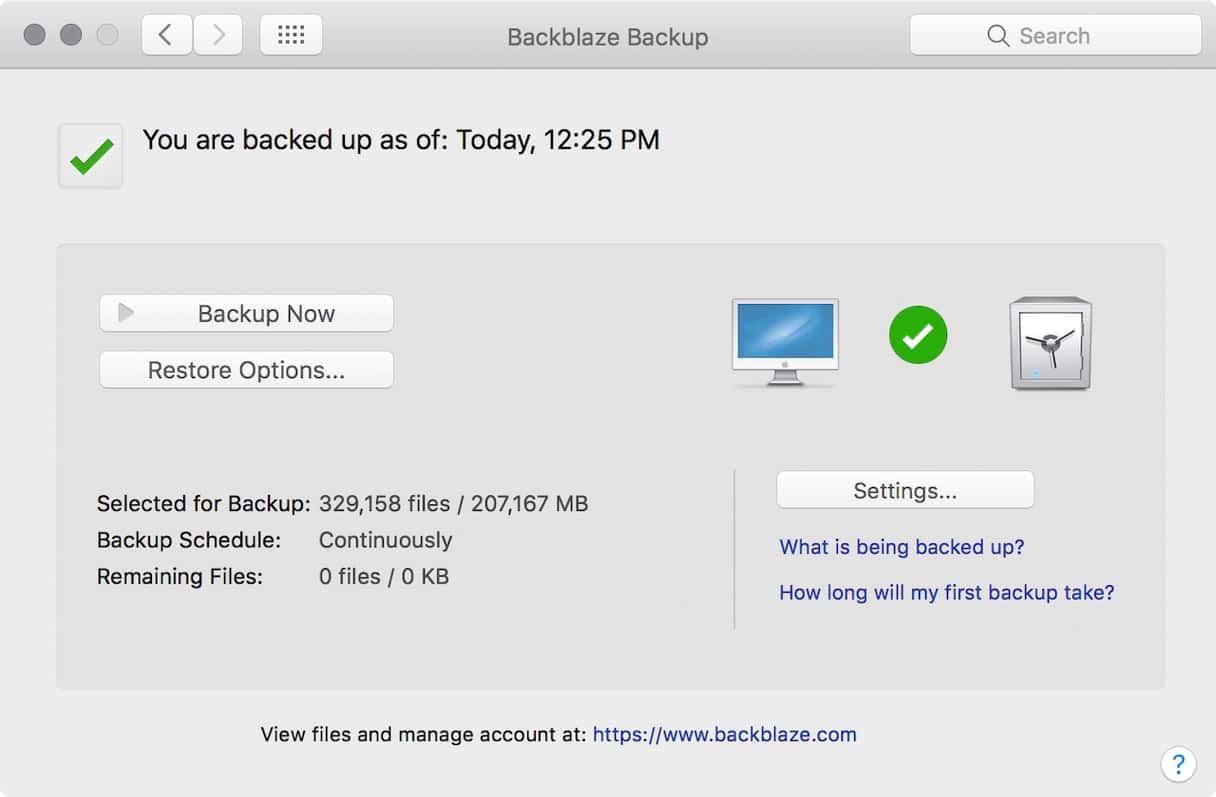
Task: Click the "Continuously" backup schedule value
Action: tap(385, 540)
